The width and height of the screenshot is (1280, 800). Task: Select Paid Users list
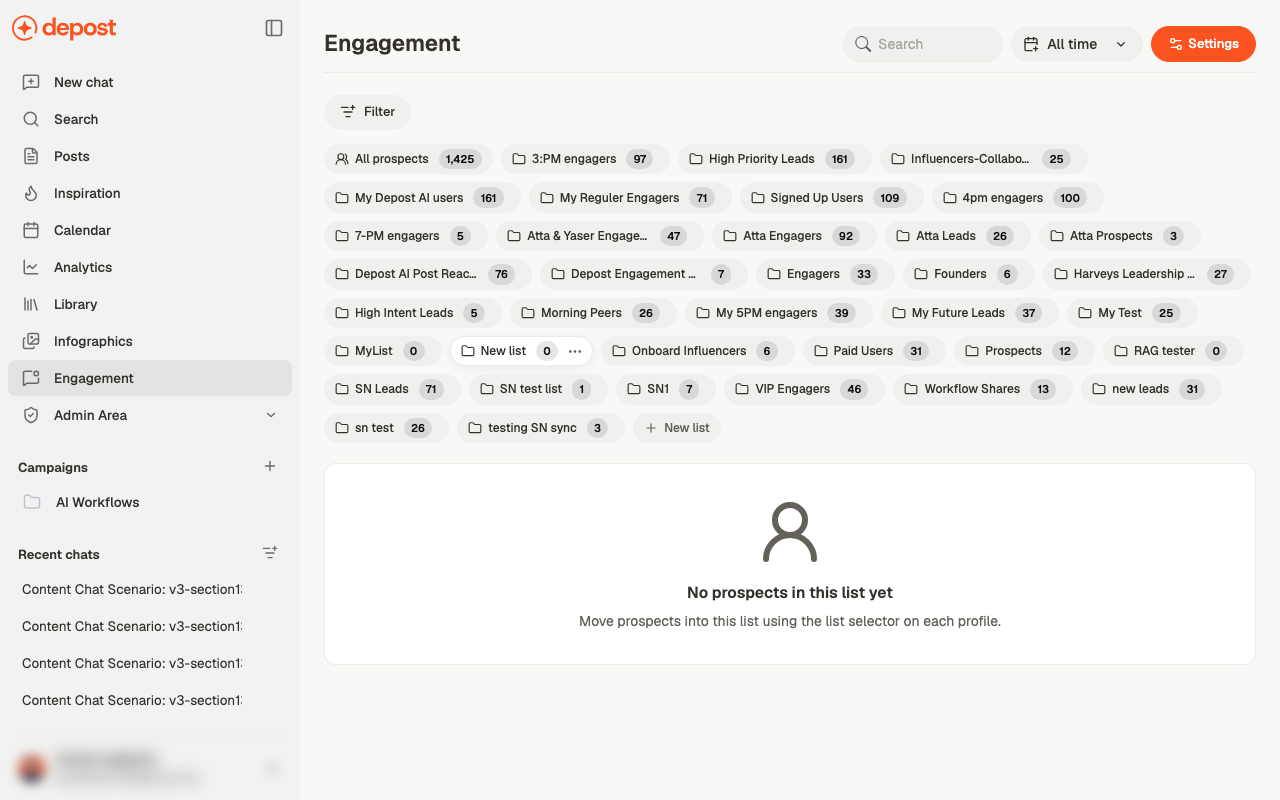[x=874, y=351]
